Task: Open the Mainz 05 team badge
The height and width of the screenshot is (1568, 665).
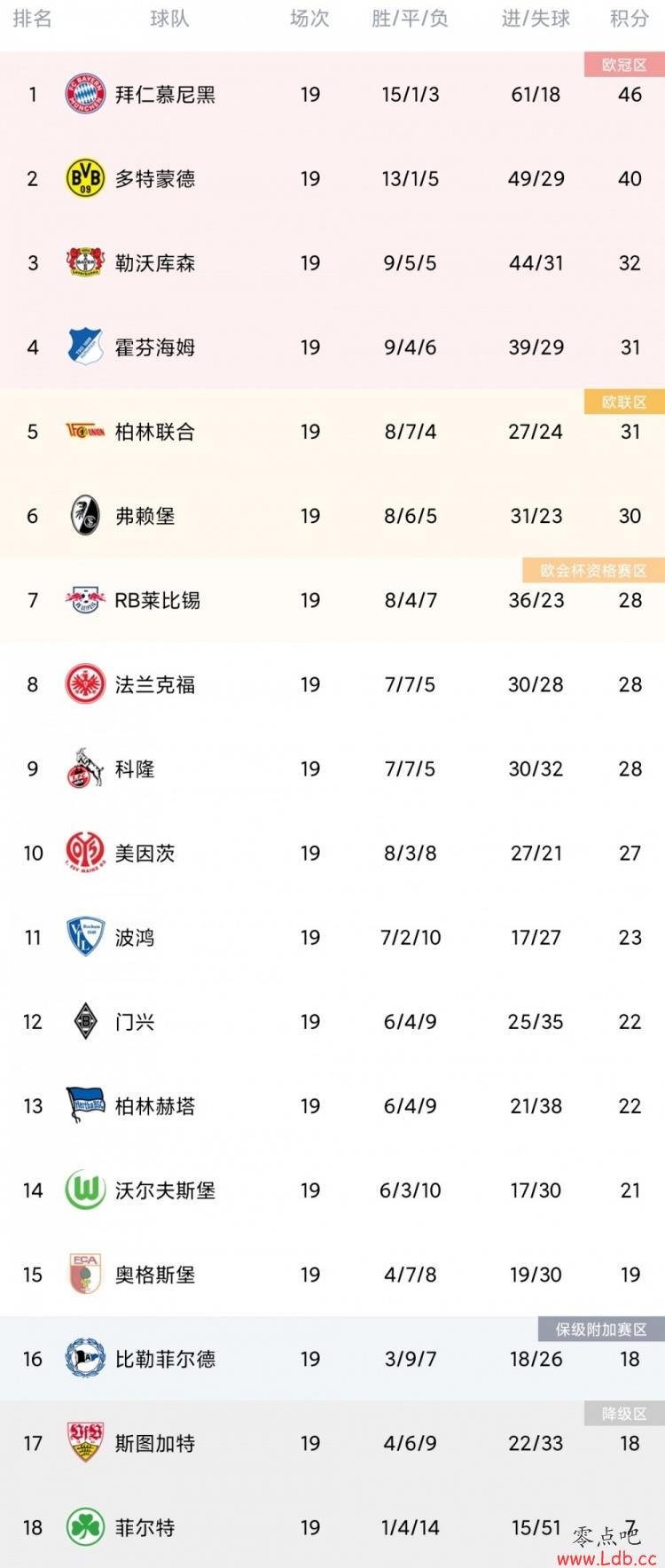Action: [x=85, y=853]
